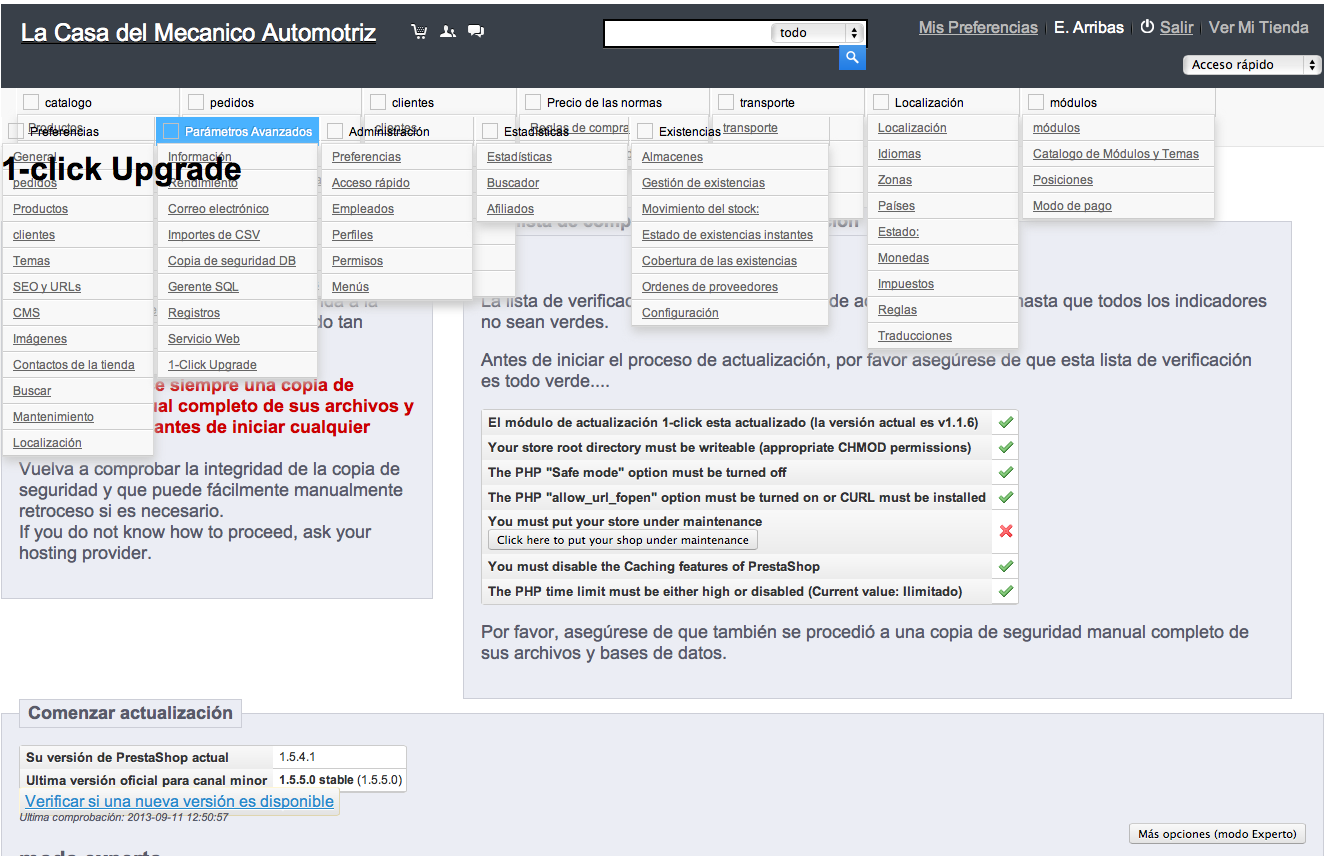Screen dimensions: 1327x856
Task: Click the green check for Safe mode row
Action: point(1006,472)
